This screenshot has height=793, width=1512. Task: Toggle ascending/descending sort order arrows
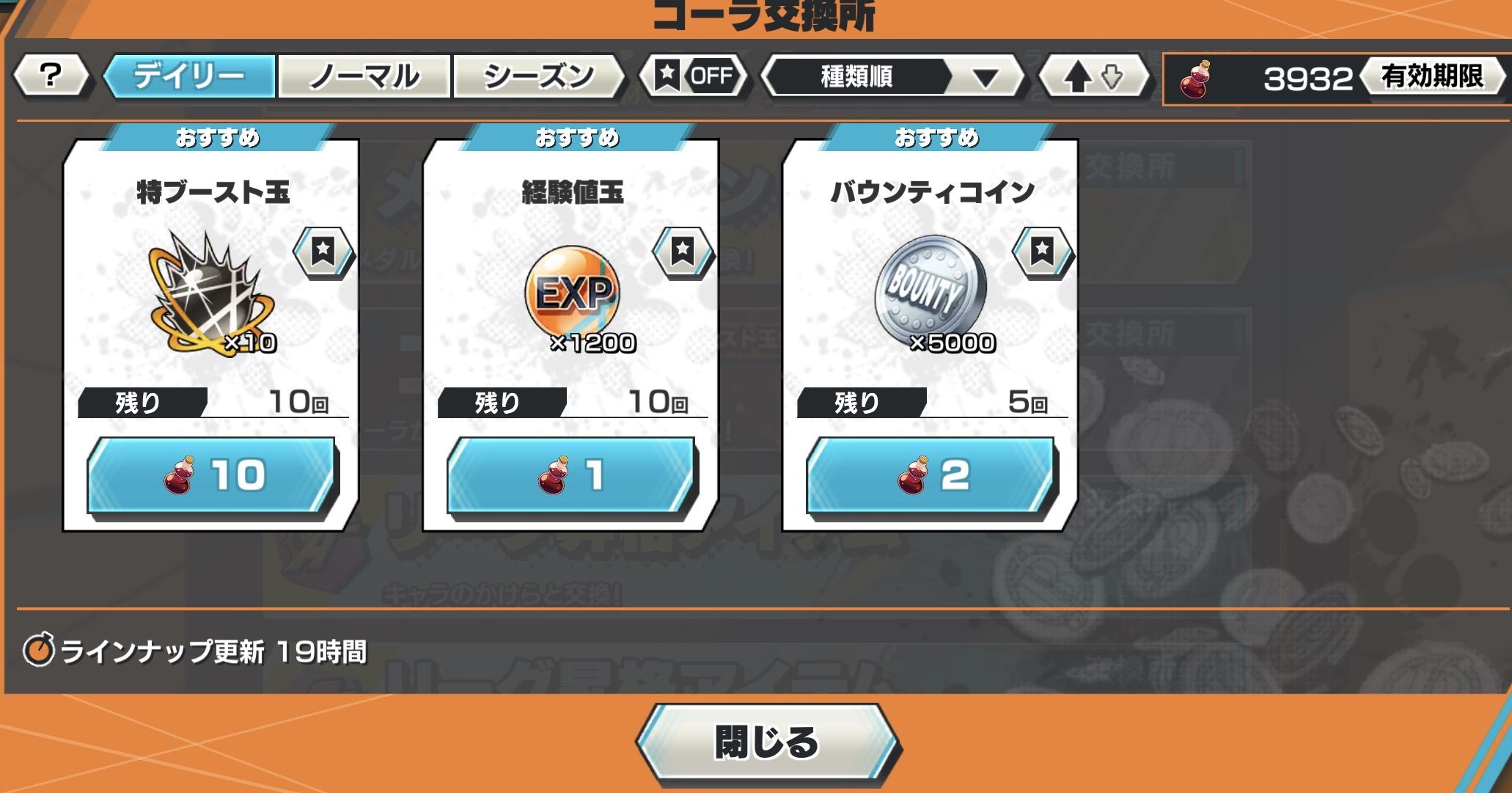tap(1094, 76)
